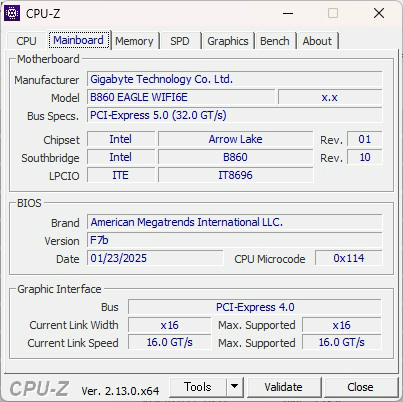Click the model revision field x.x
The height and width of the screenshot is (402, 403).
click(330, 97)
